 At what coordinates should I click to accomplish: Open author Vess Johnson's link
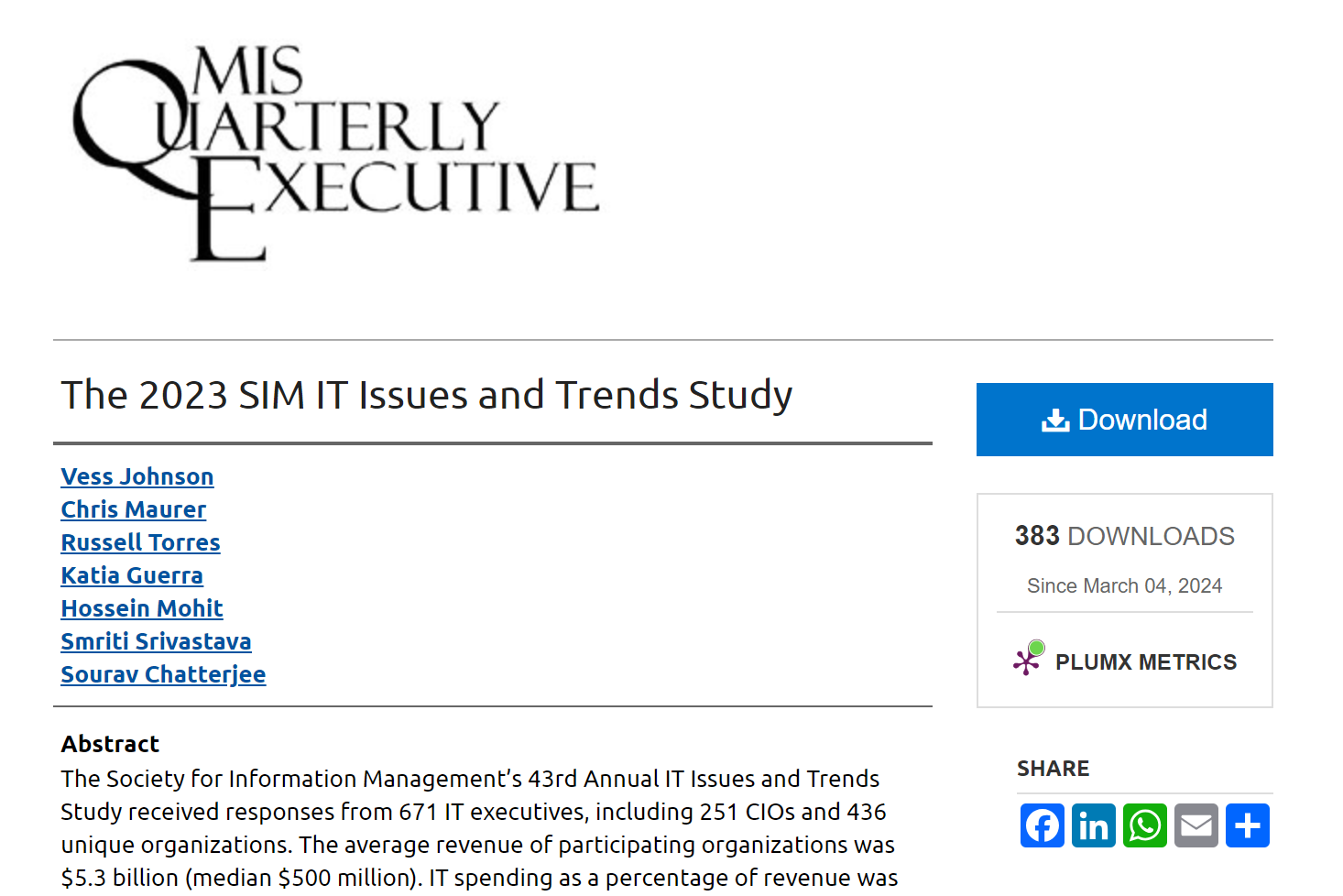137,476
